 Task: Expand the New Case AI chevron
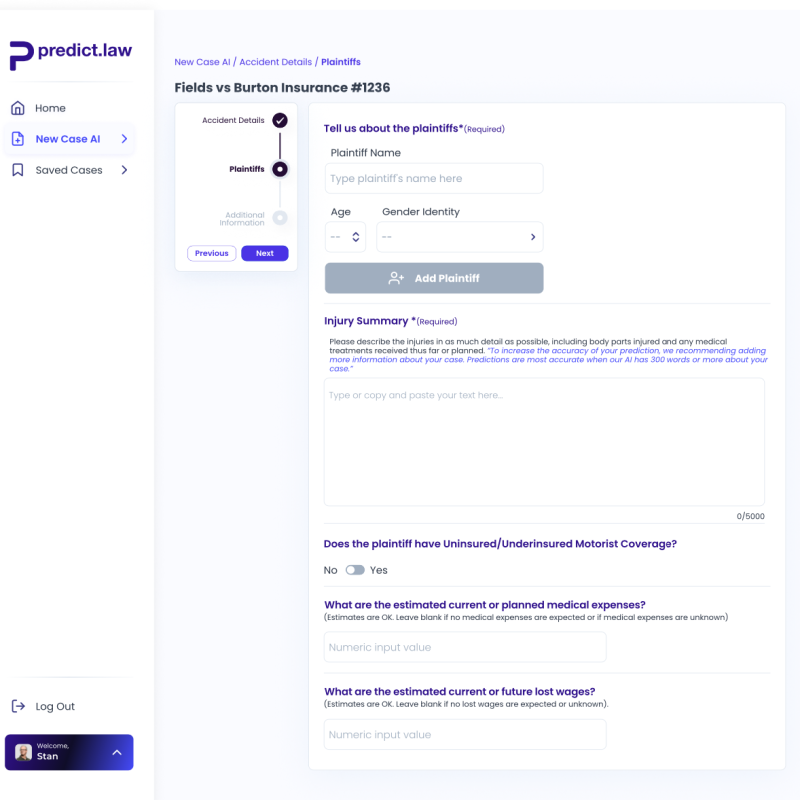[x=124, y=139]
